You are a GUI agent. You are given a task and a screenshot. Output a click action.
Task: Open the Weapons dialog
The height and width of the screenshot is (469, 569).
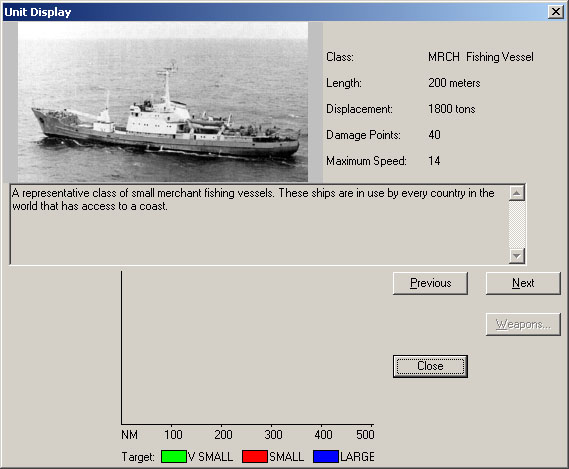coord(523,324)
